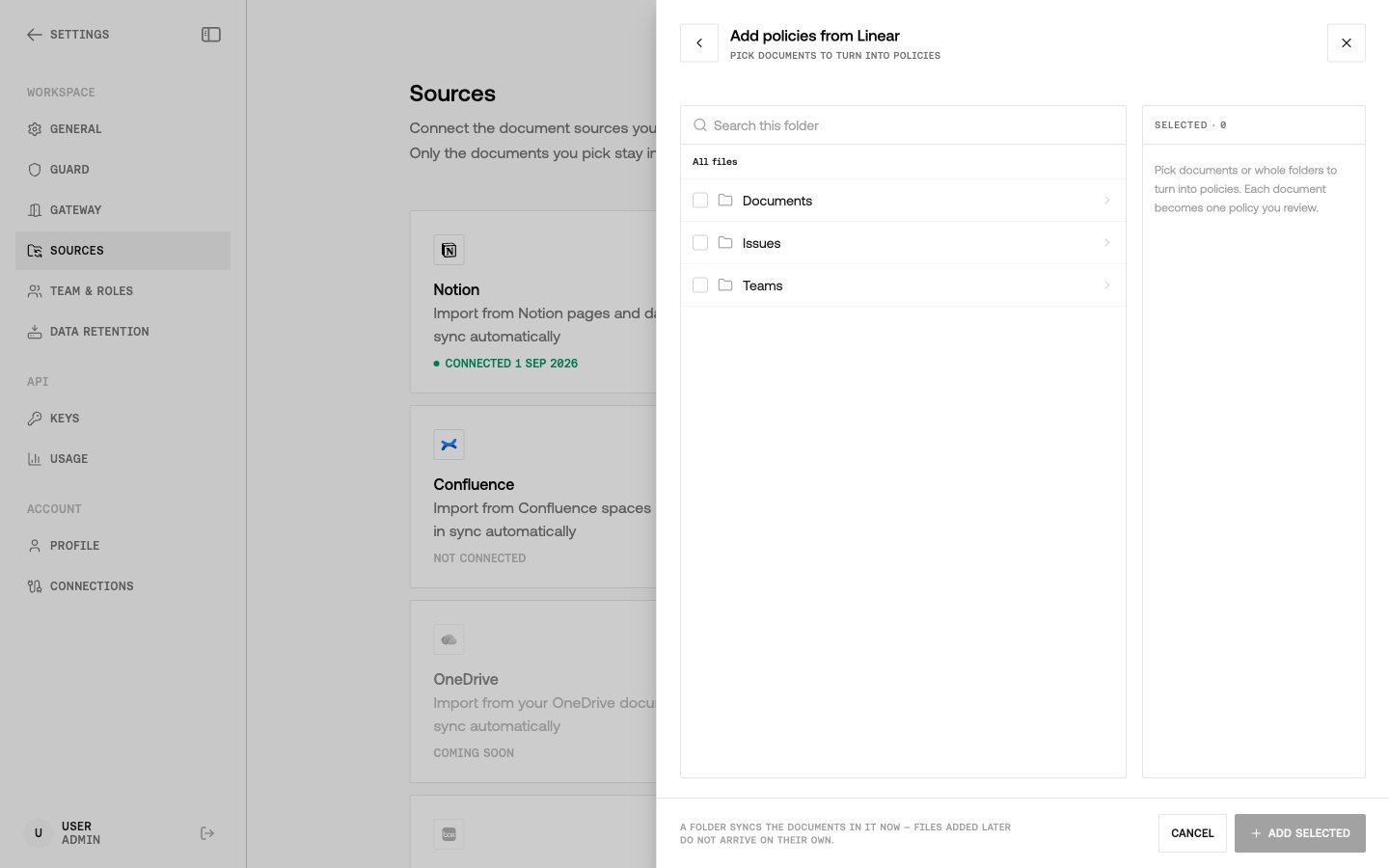Image resolution: width=1389 pixels, height=868 pixels.
Task: Click the Guard shield icon
Action: [x=35, y=170]
